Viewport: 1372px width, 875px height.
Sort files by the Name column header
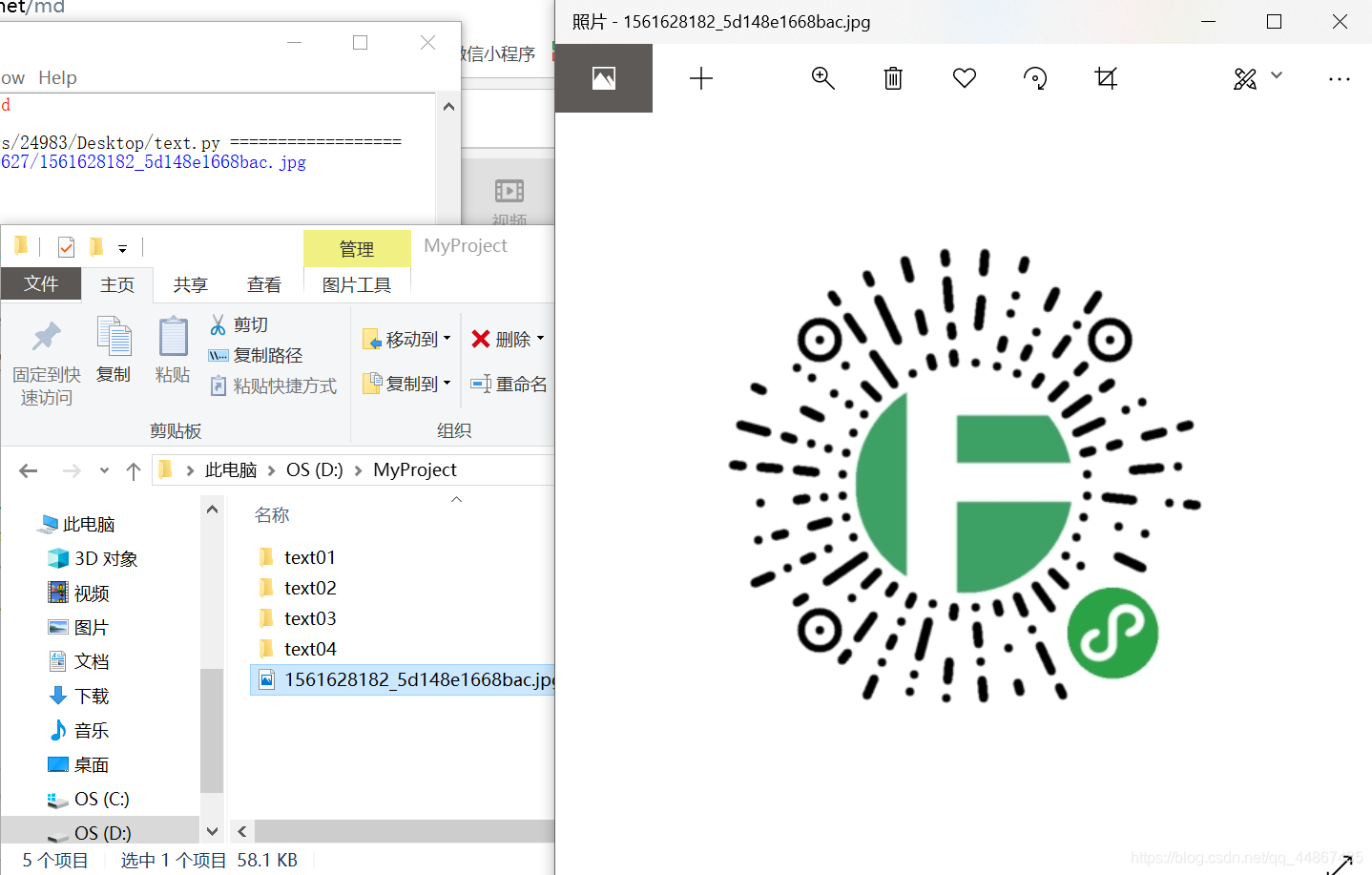click(x=272, y=515)
